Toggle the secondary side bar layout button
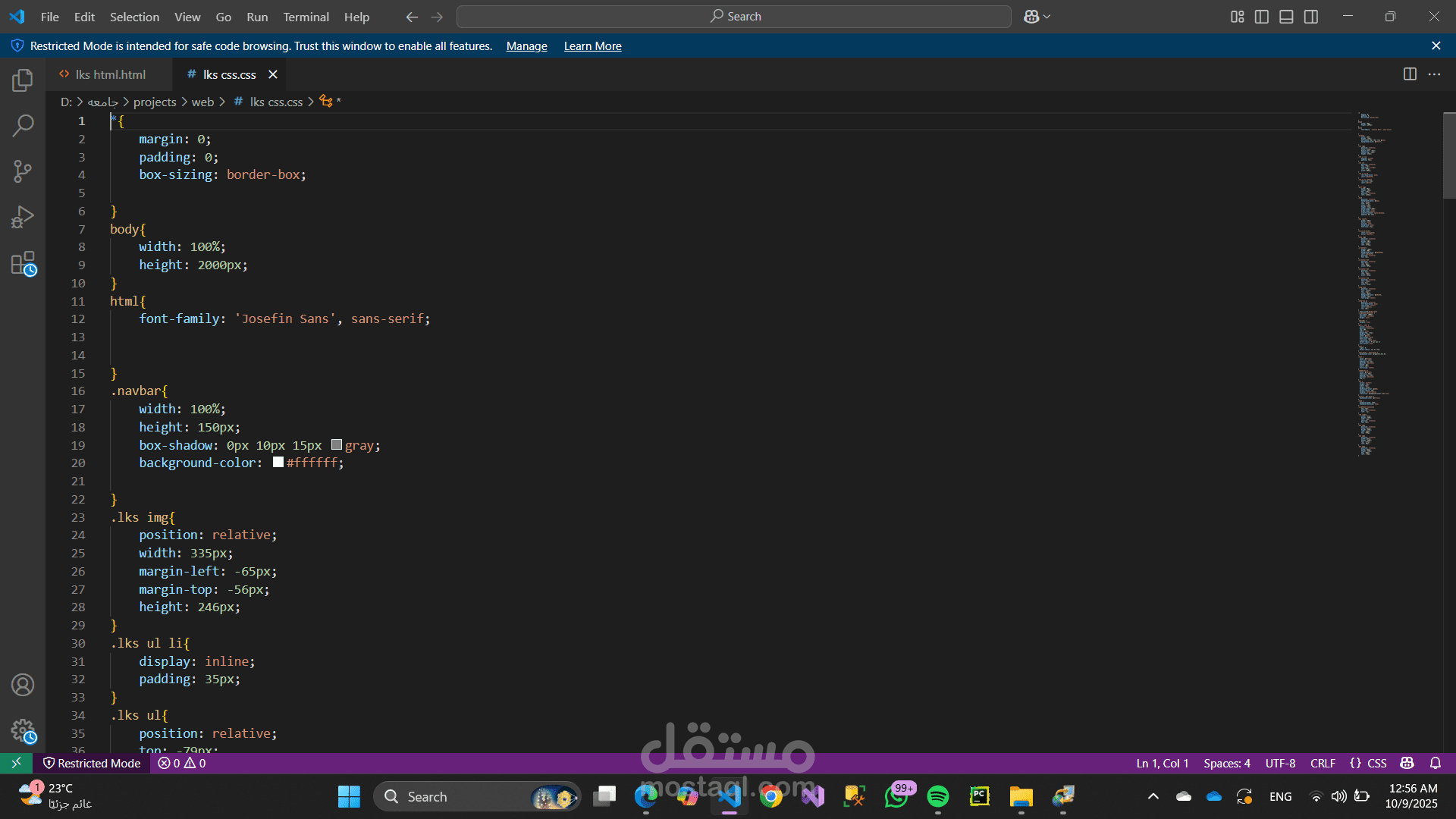 [x=1311, y=17]
